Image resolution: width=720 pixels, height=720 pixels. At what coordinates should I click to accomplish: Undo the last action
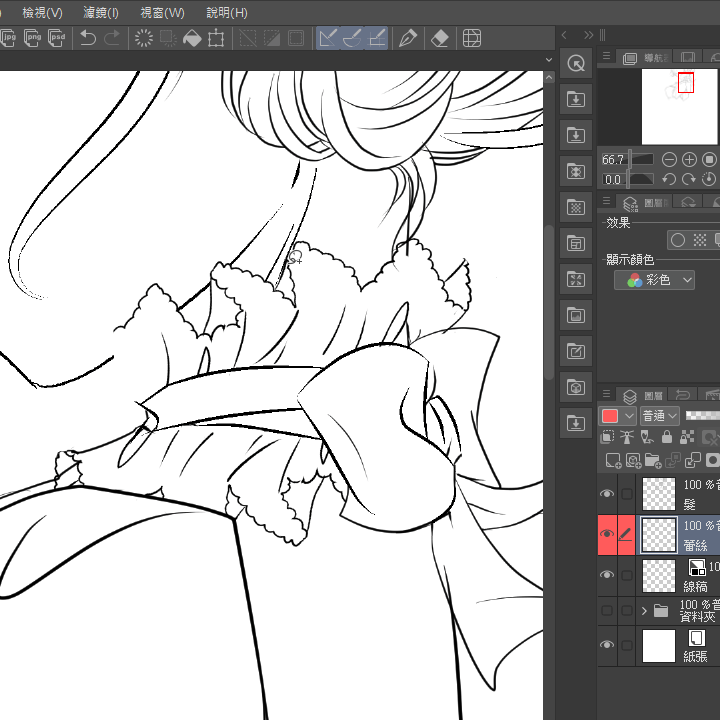click(88, 38)
